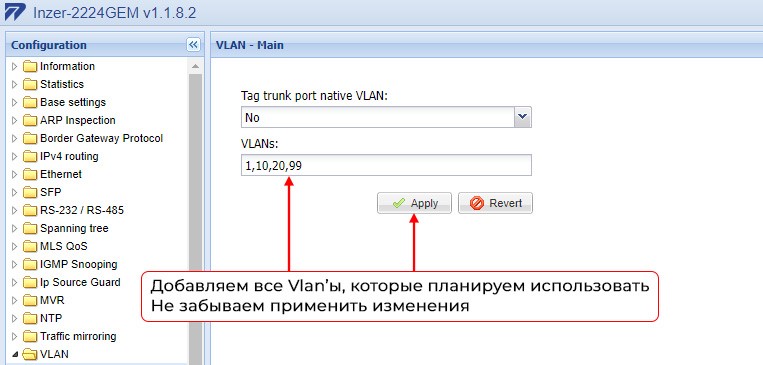
Task: Click into the VLANs input field
Action: (x=386, y=165)
